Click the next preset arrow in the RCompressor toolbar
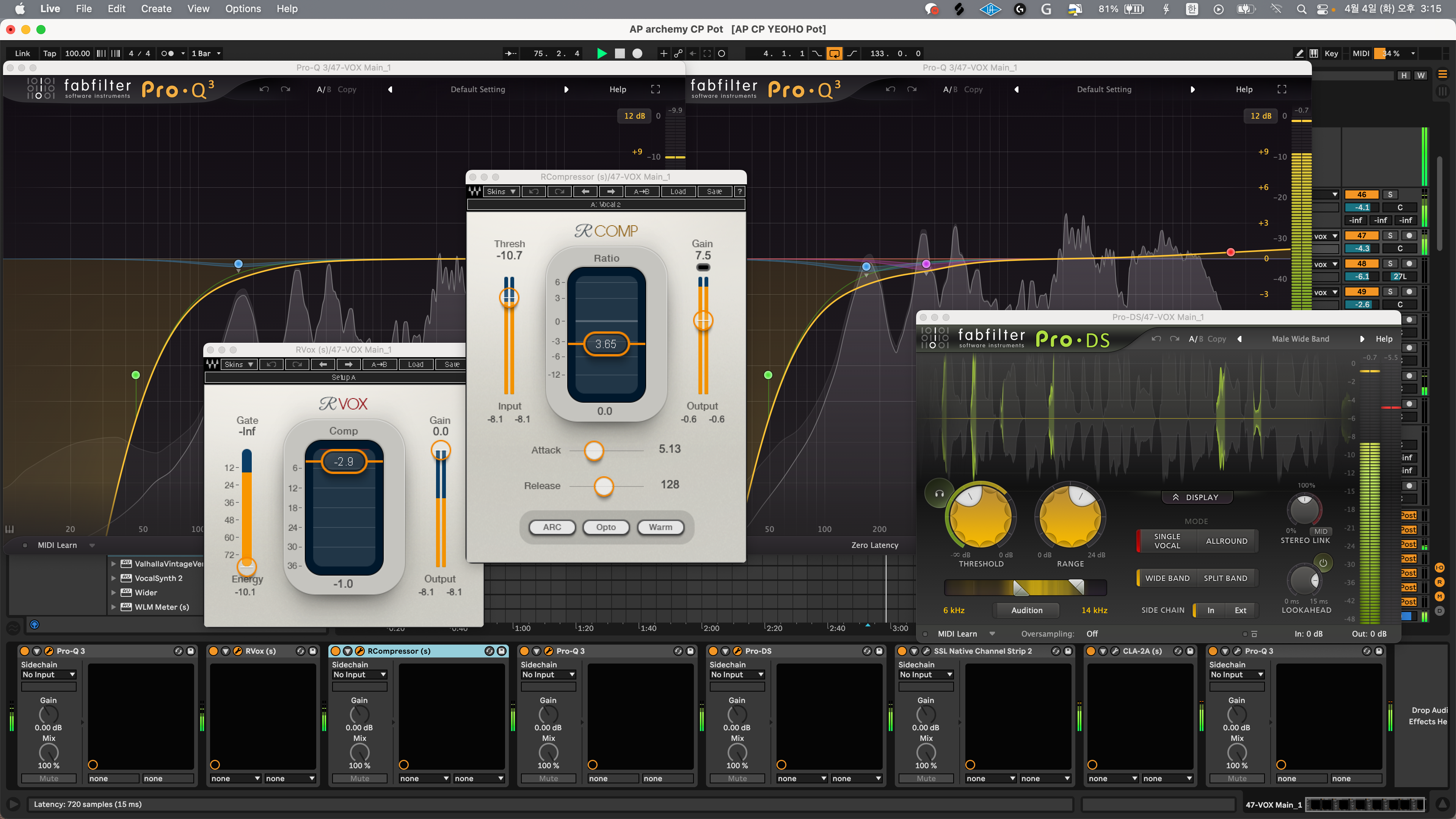 click(x=611, y=191)
